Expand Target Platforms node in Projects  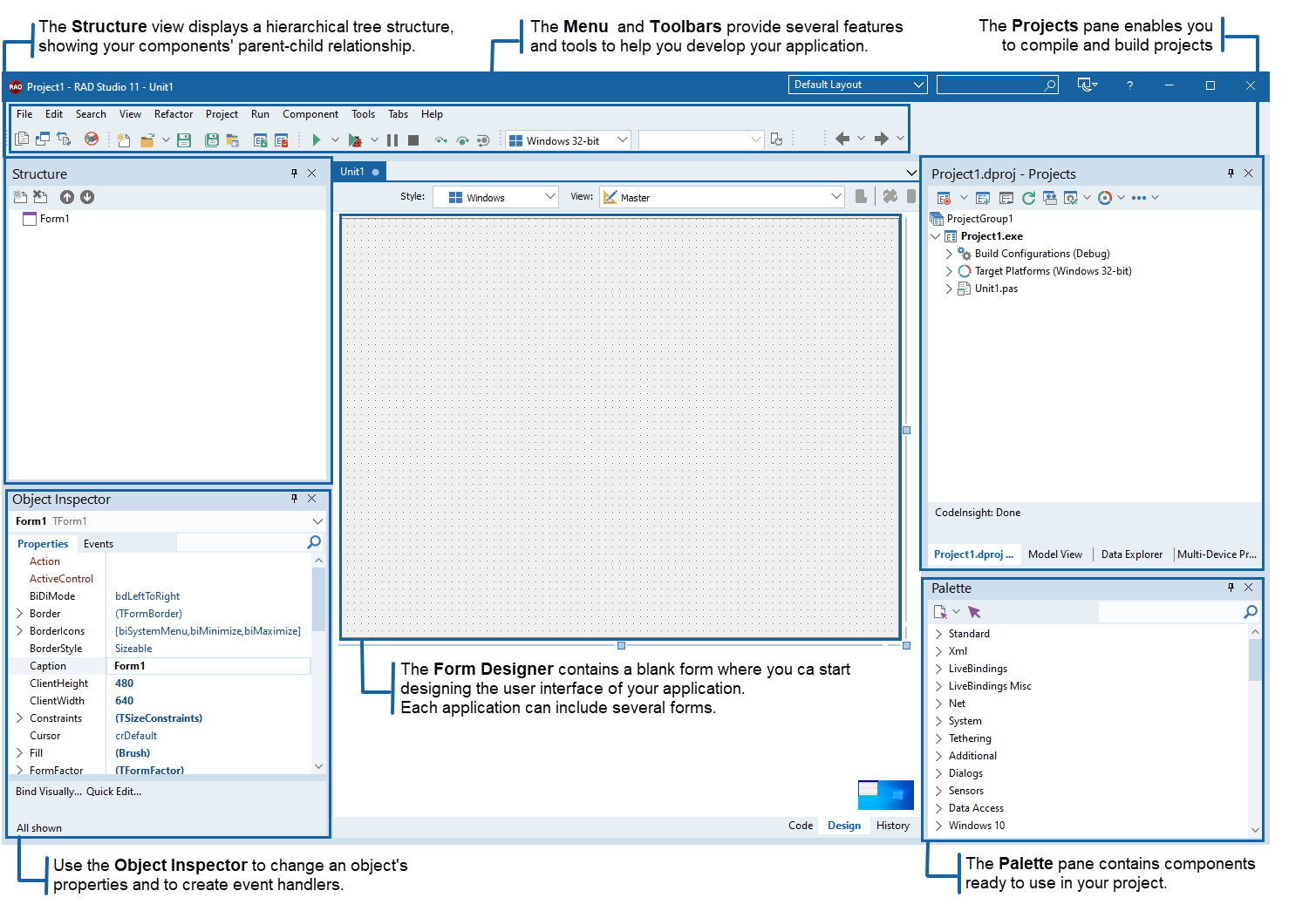(949, 271)
